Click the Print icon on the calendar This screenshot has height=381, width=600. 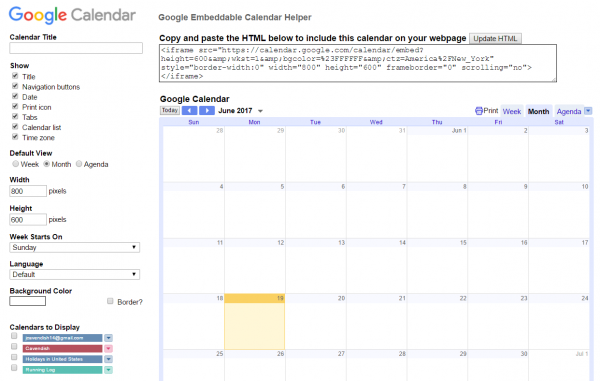click(x=479, y=111)
